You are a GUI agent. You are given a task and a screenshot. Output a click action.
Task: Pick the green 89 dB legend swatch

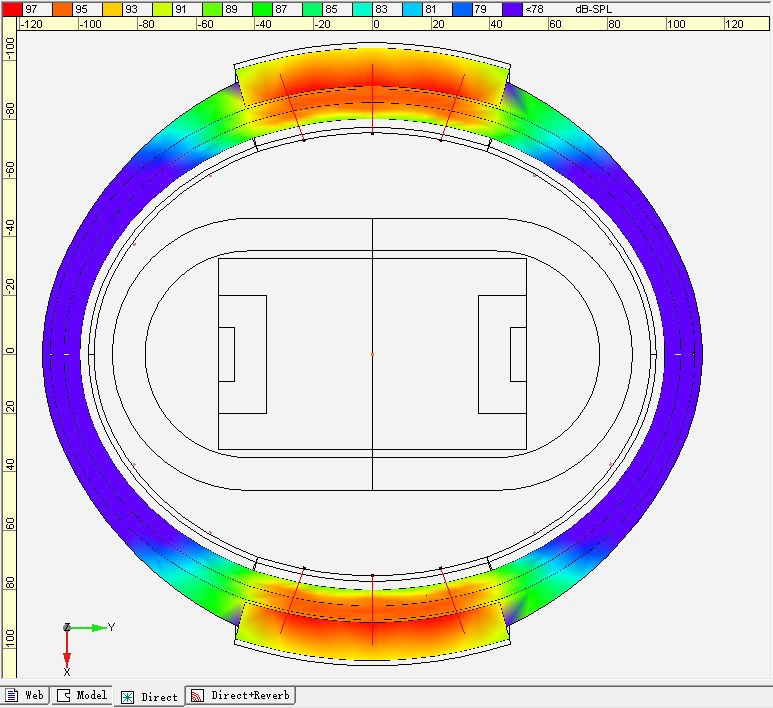coord(211,9)
